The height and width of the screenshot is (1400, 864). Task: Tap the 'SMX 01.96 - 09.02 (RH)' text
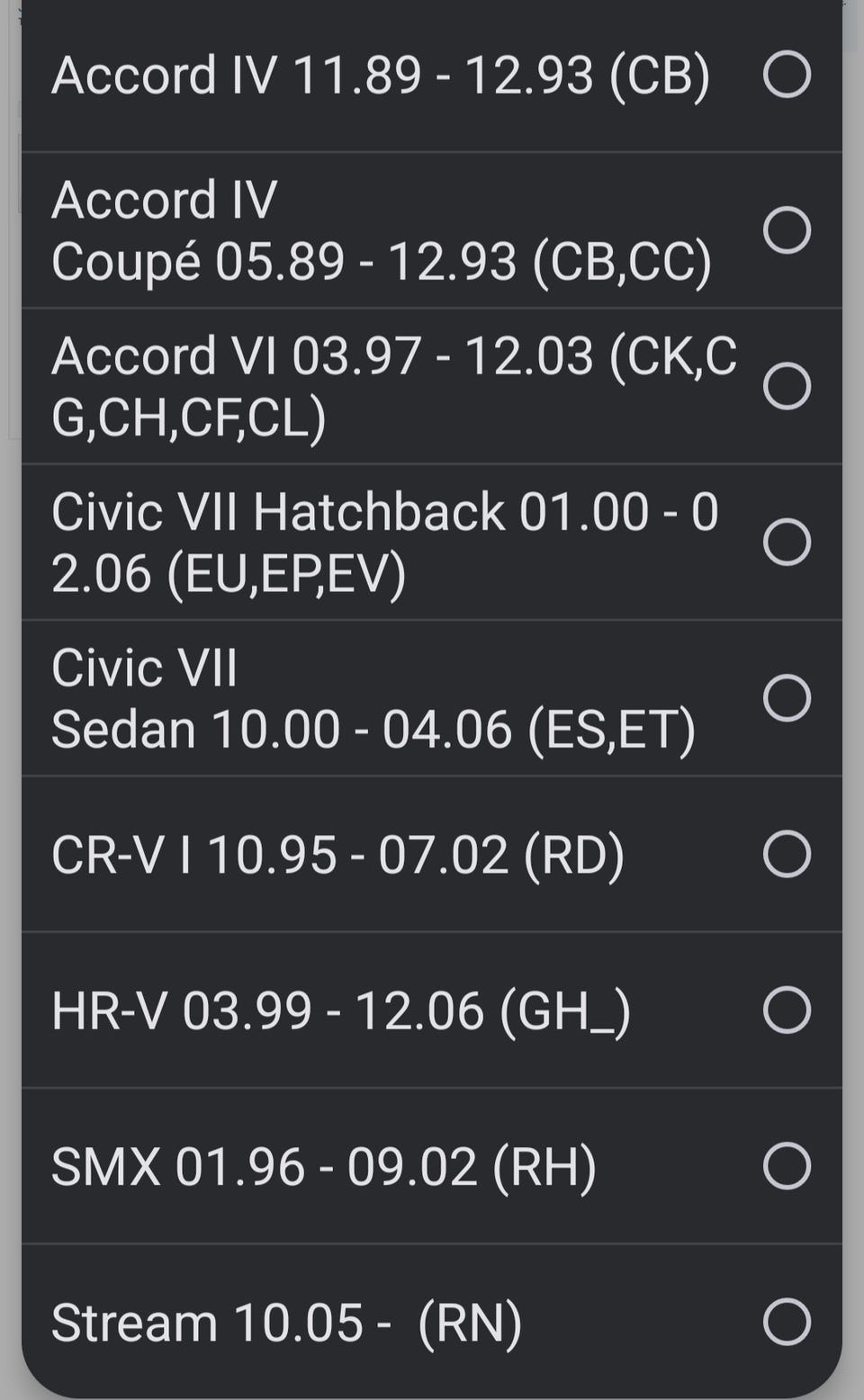323,1167
